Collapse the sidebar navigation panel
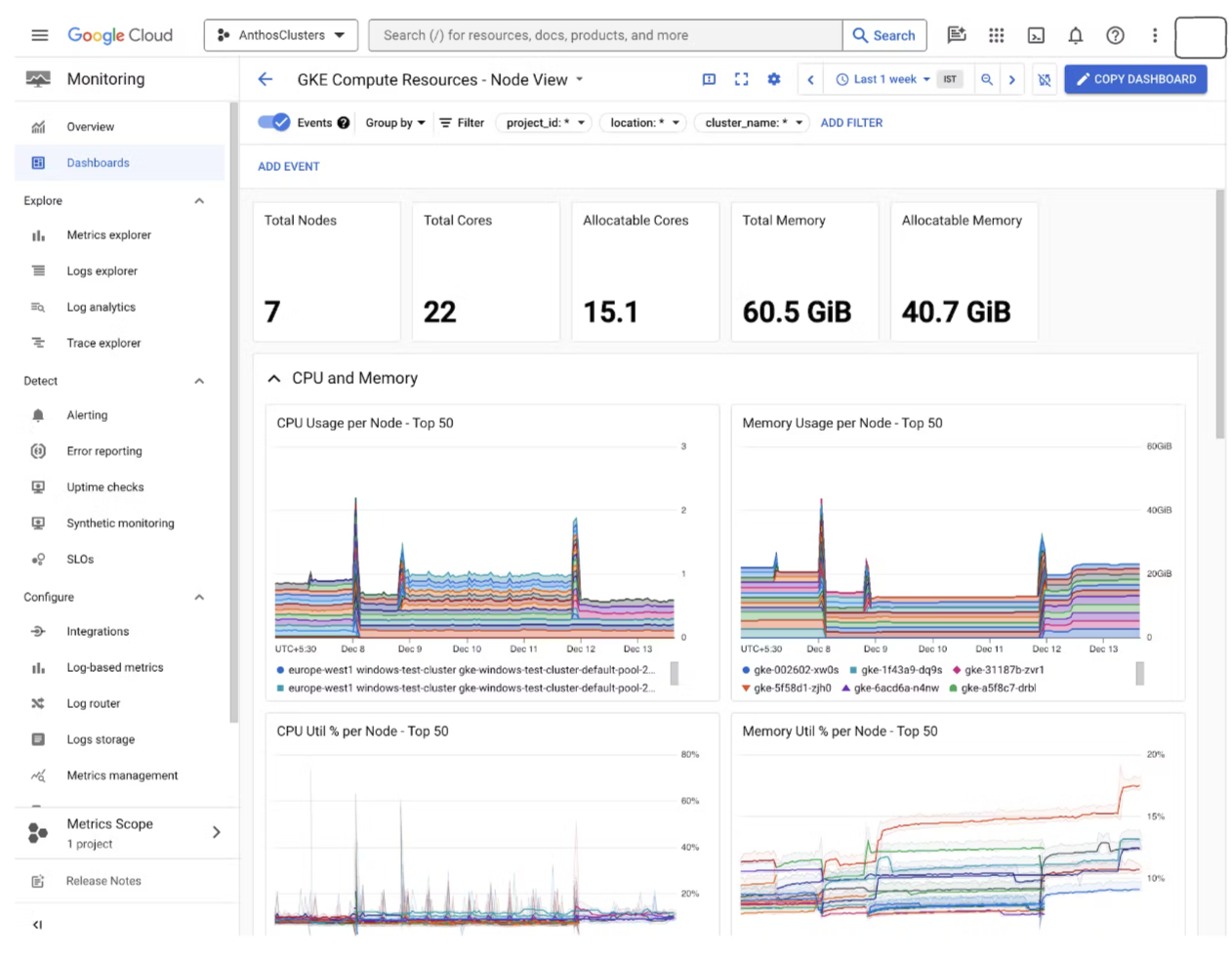Screen dimensions: 1232x961 click(38, 924)
